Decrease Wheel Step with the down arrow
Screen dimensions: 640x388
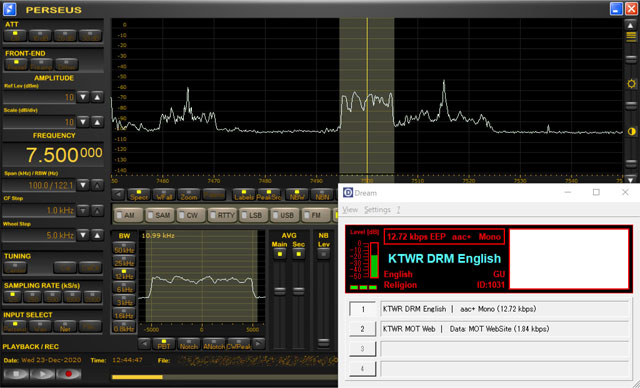(83, 235)
